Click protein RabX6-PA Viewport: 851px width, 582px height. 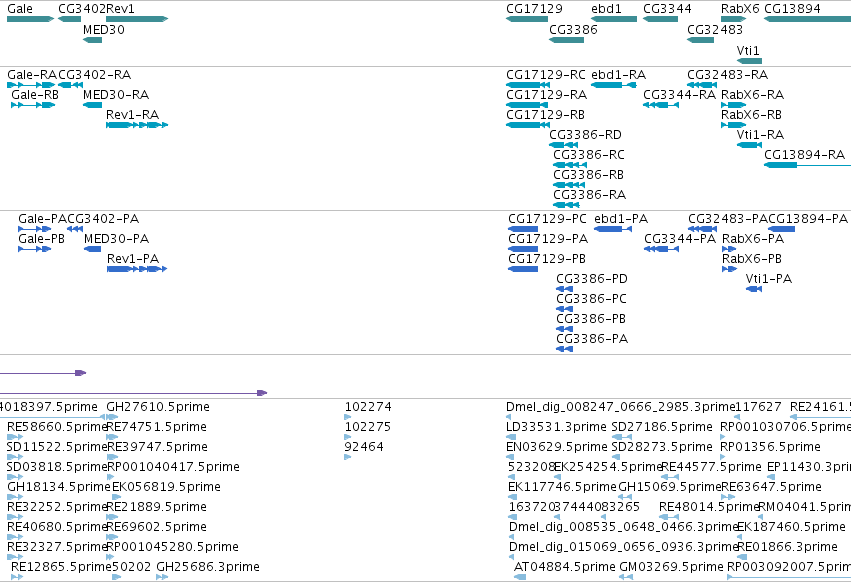pos(729,249)
